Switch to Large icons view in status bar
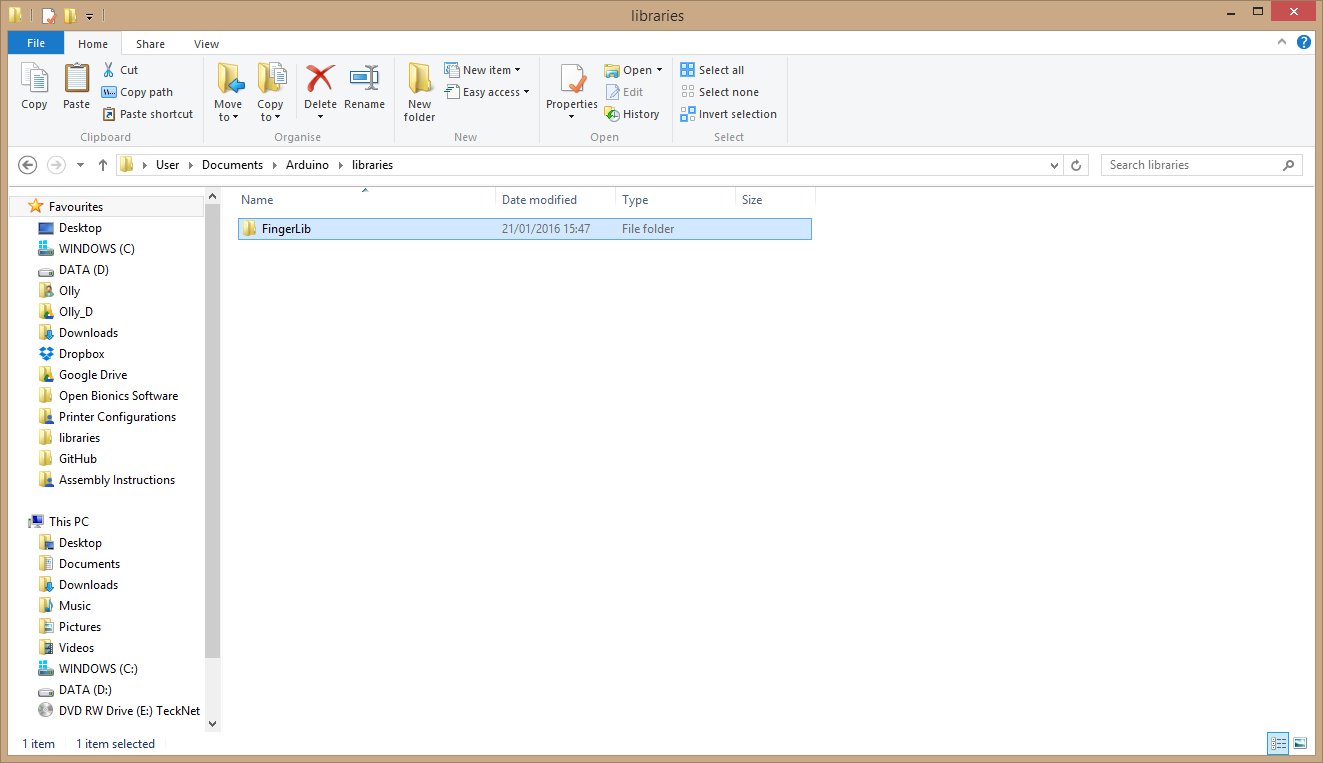 click(1300, 743)
